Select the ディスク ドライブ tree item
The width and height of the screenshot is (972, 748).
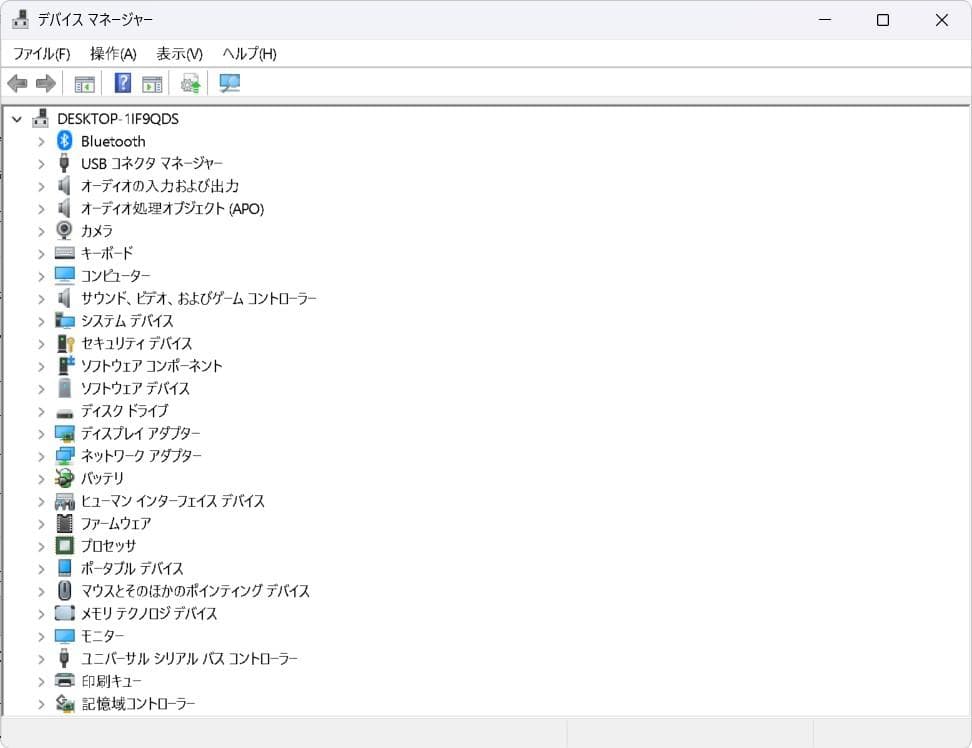point(124,411)
